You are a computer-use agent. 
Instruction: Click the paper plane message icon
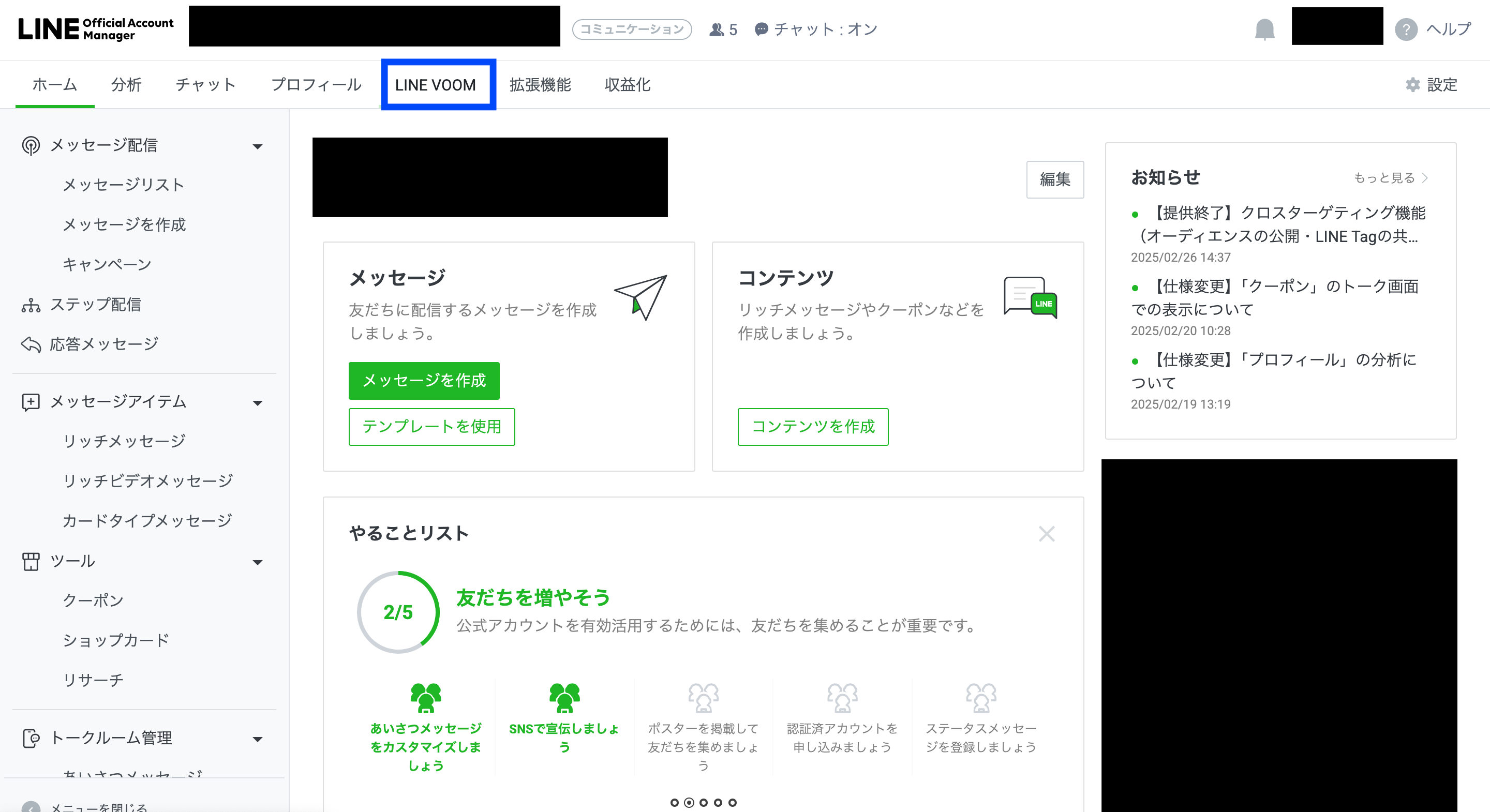pos(642,297)
